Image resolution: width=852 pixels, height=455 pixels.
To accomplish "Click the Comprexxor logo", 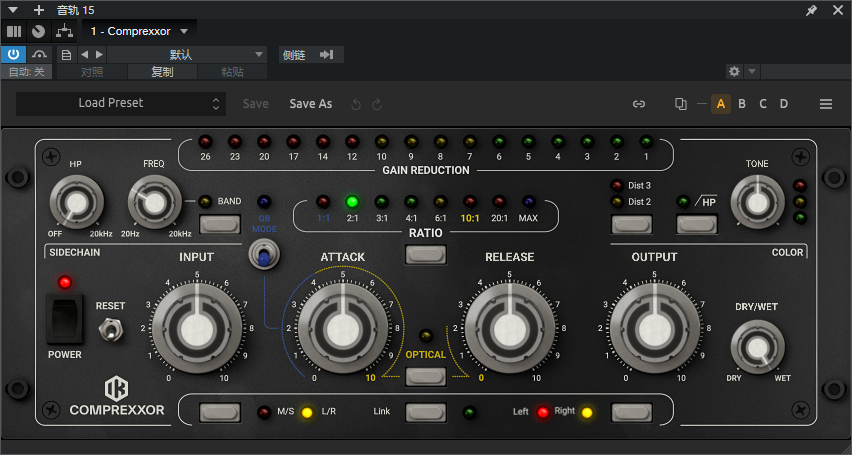I will click(x=116, y=398).
